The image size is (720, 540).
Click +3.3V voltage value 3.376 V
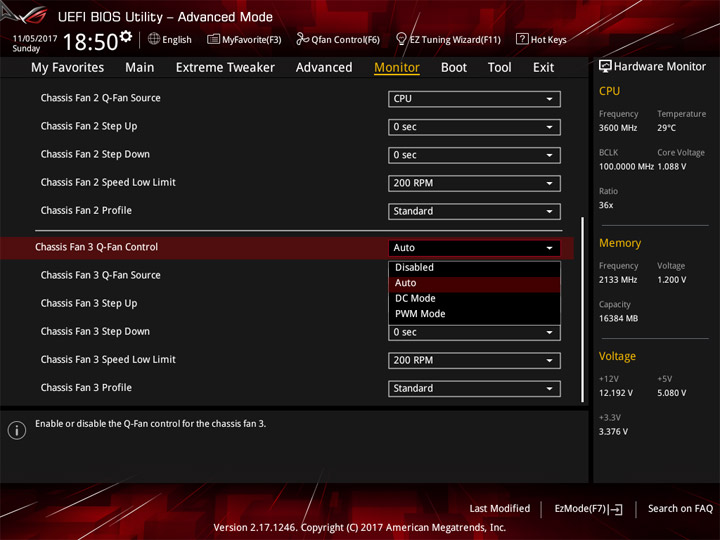point(613,432)
